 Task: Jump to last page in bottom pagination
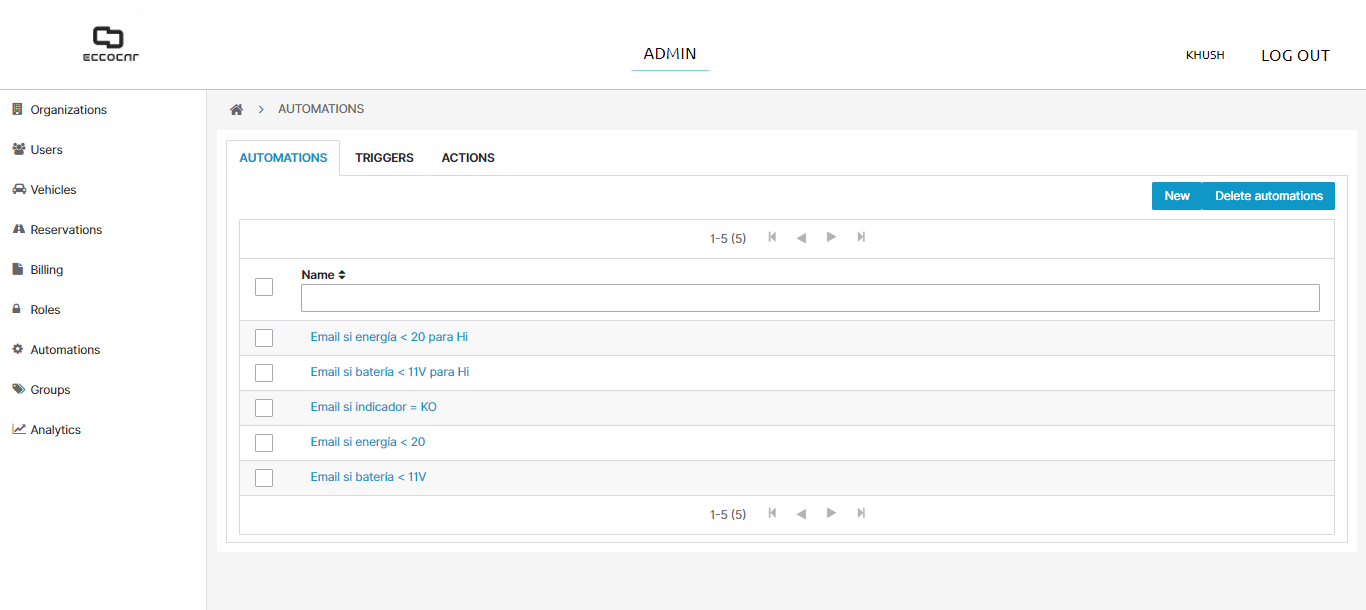pos(861,514)
